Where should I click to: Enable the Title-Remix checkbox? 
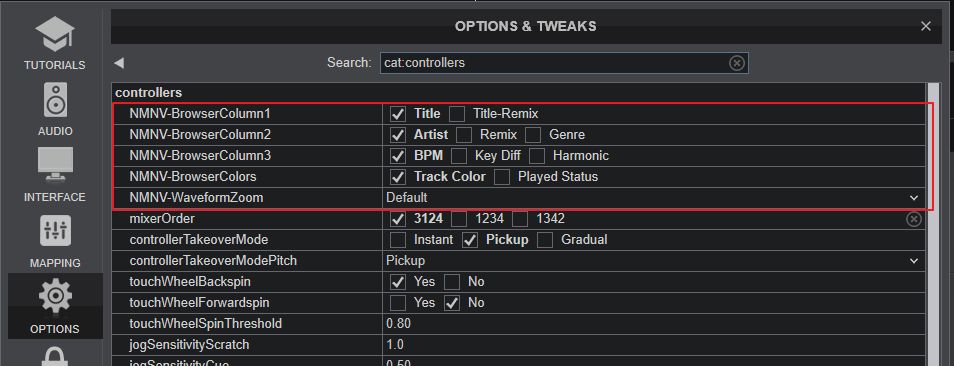click(x=457, y=114)
